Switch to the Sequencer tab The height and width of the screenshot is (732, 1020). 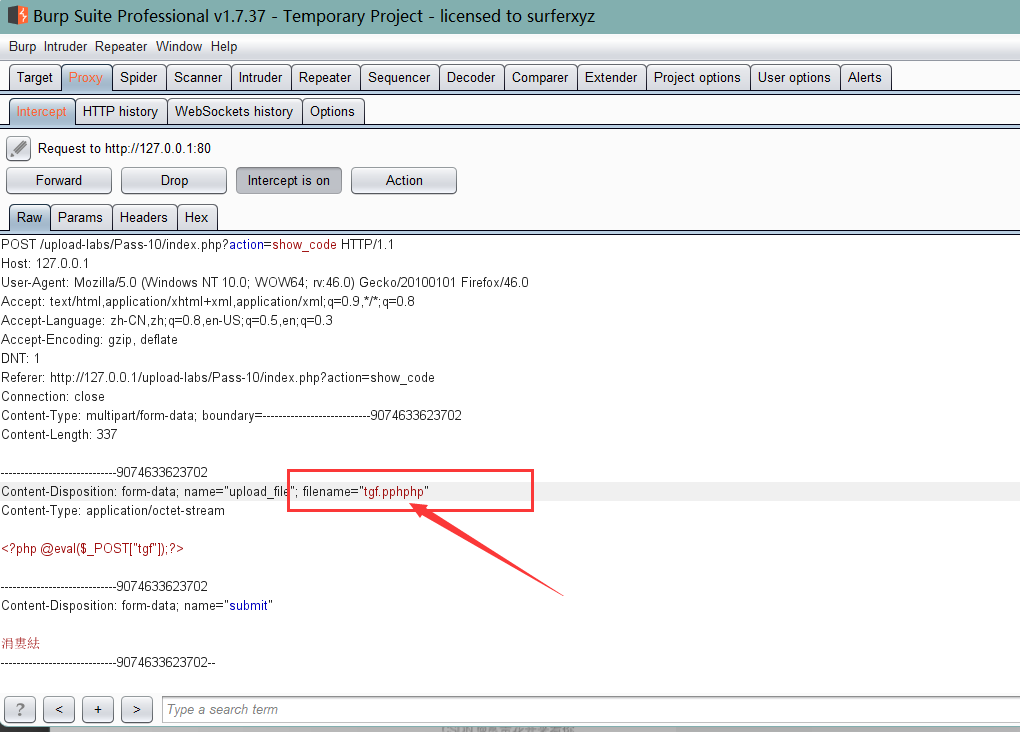pos(399,77)
